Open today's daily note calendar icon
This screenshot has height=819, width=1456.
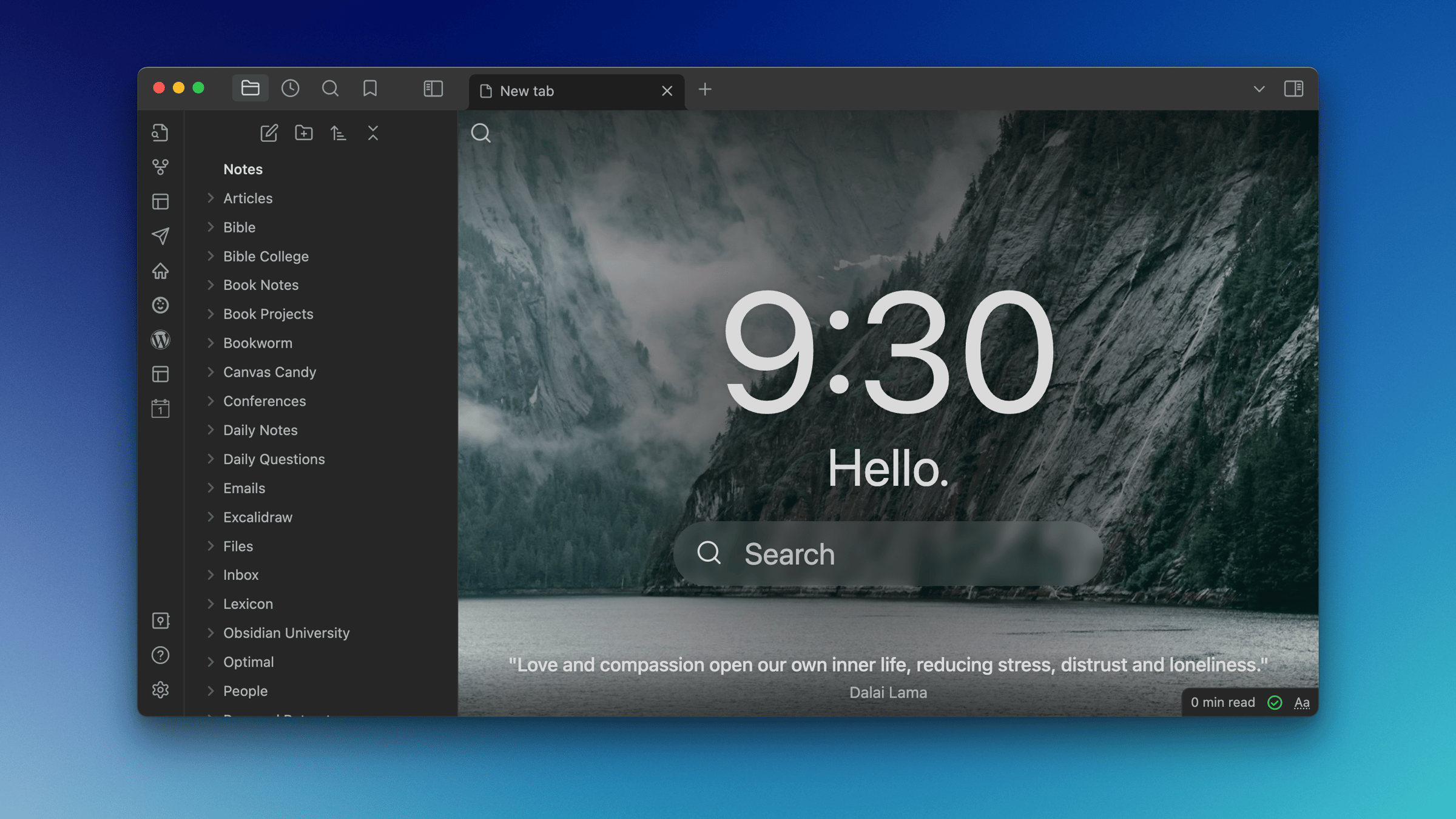(160, 409)
